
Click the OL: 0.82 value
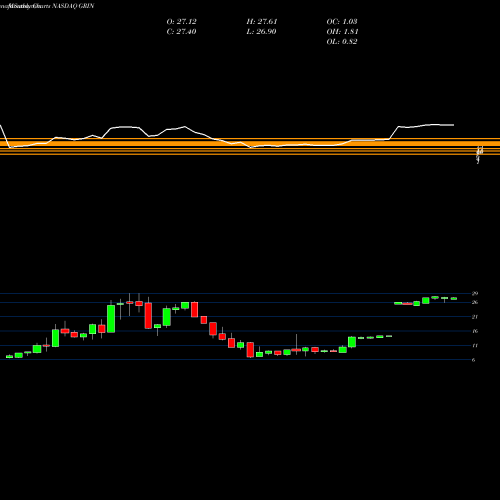[x=342, y=42]
